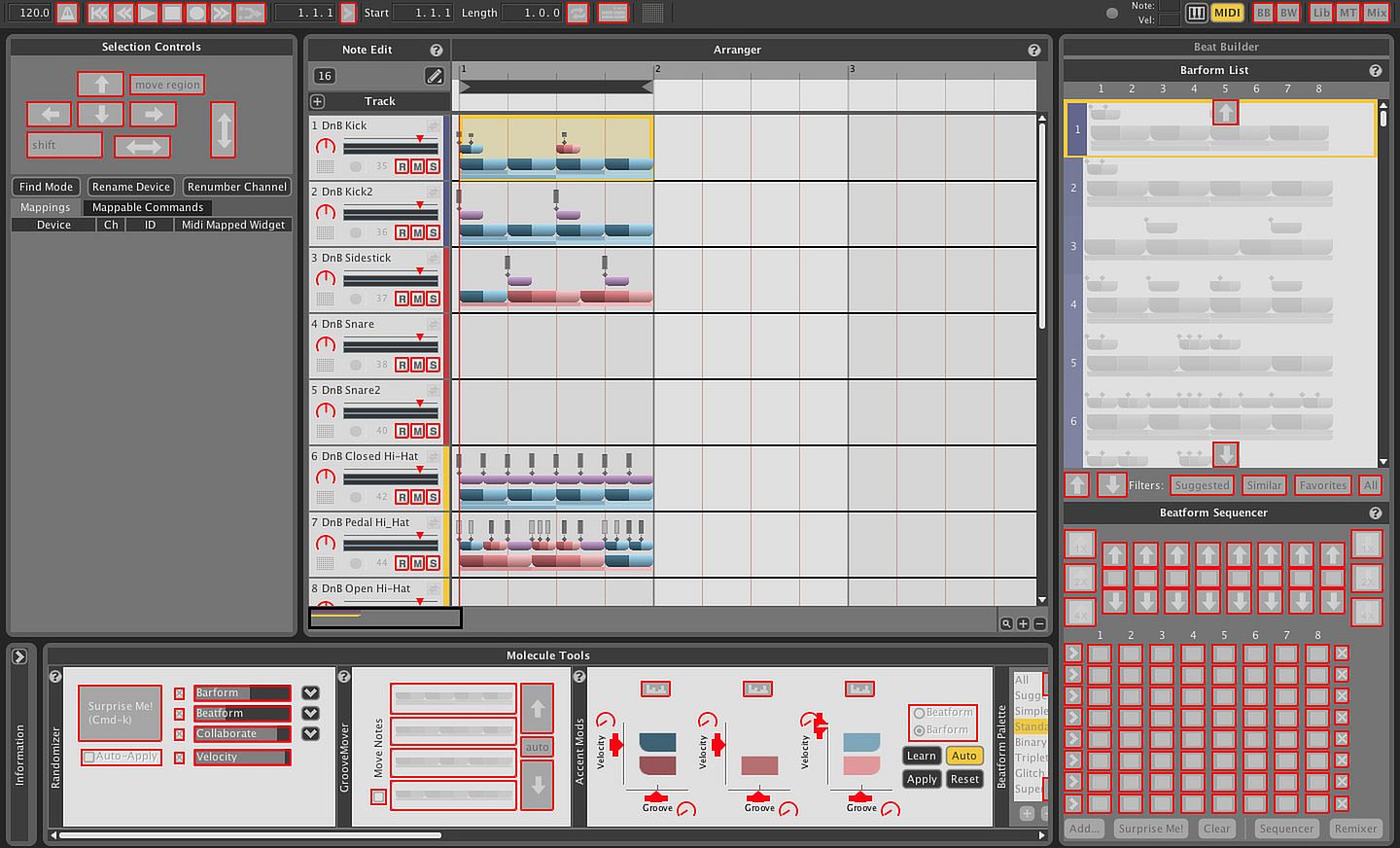The image size is (1400, 848).
Task: Toggle the loop icon beside the Length field
Action: tap(577, 13)
